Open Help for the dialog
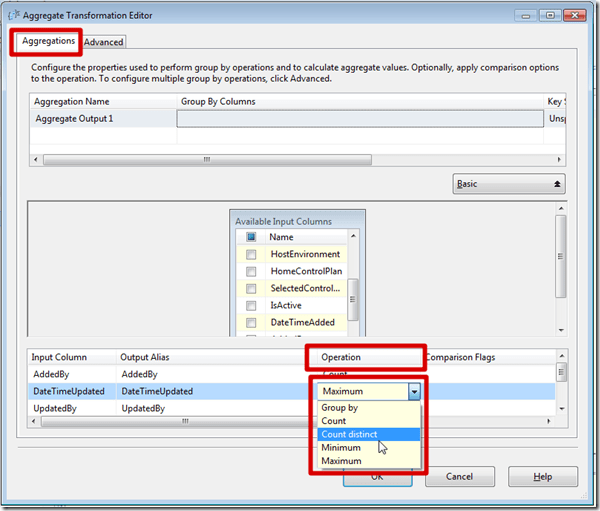 click(541, 477)
